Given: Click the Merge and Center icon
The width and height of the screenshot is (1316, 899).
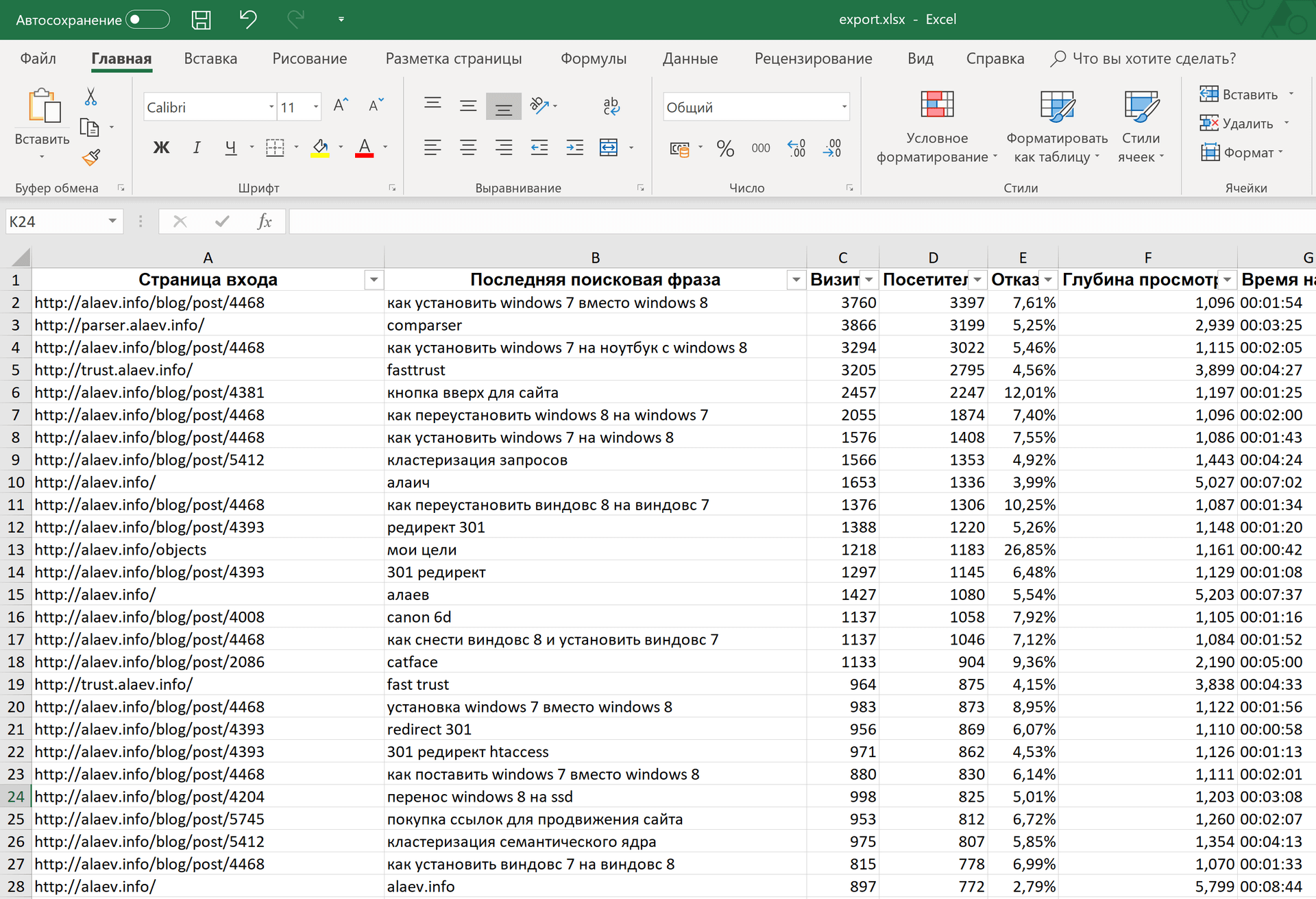Looking at the screenshot, I should tap(609, 147).
